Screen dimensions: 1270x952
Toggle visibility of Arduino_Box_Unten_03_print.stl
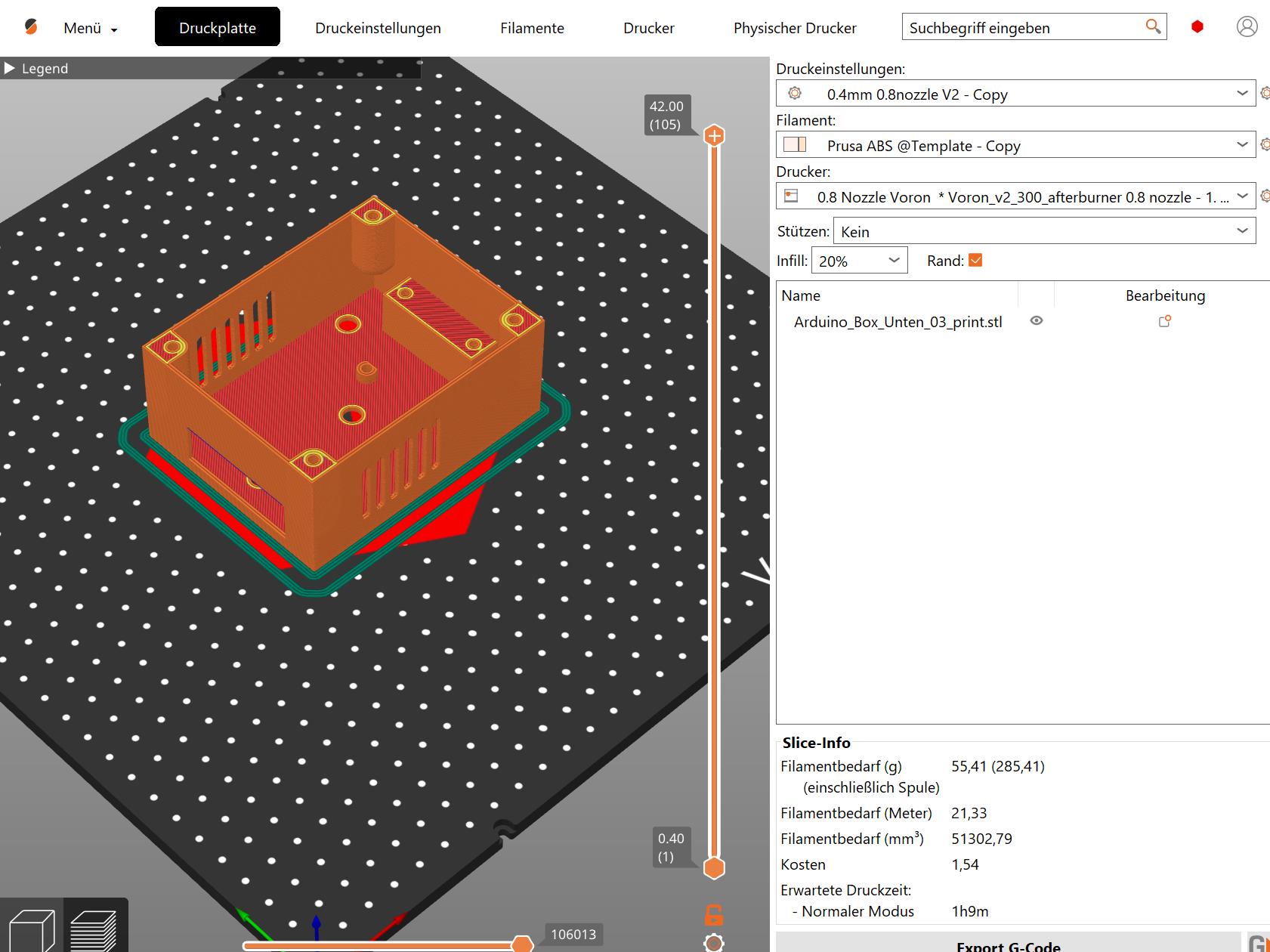coord(1037,320)
